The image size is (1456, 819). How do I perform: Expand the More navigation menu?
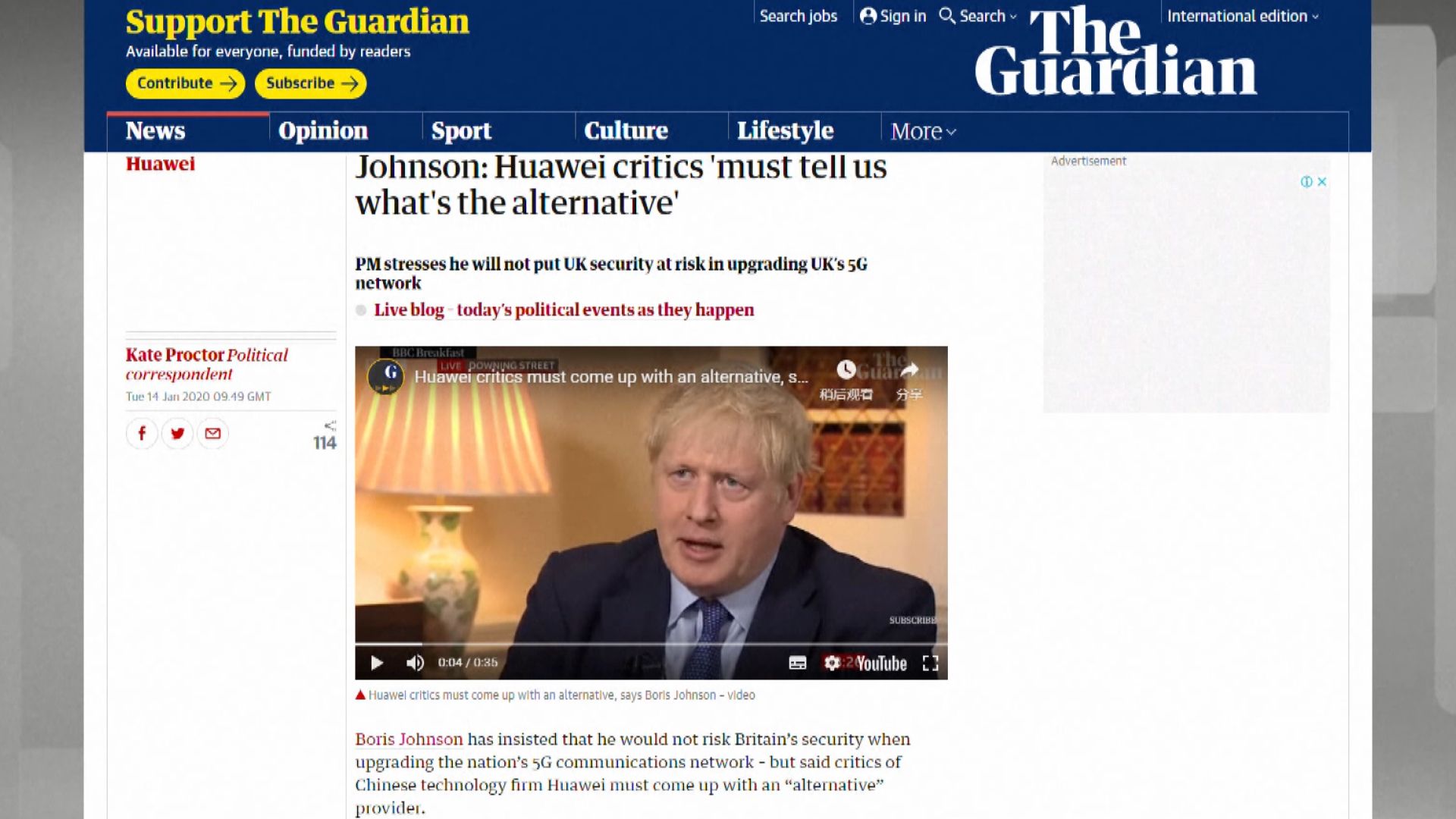click(x=924, y=132)
